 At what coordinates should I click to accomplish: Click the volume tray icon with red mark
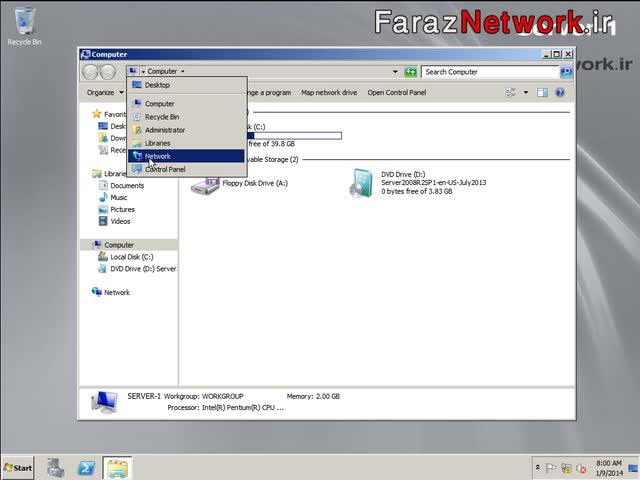click(x=581, y=468)
